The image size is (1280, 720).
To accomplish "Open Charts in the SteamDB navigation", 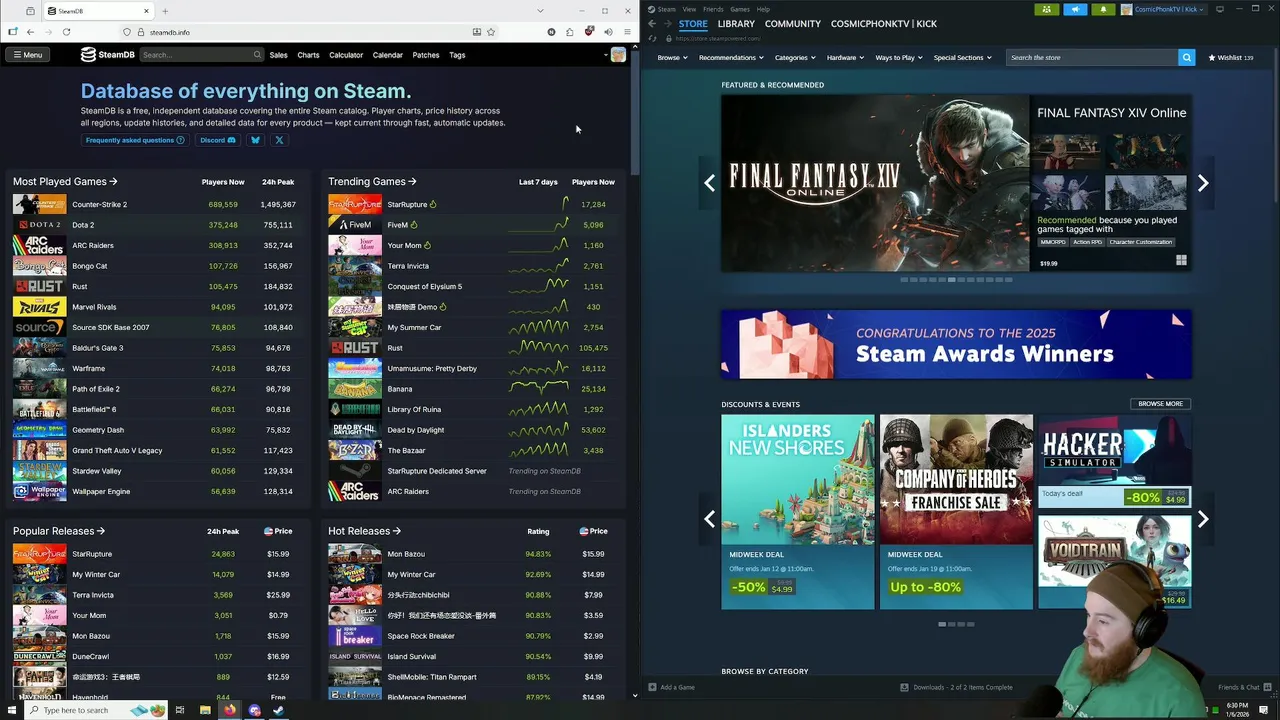I will [308, 55].
